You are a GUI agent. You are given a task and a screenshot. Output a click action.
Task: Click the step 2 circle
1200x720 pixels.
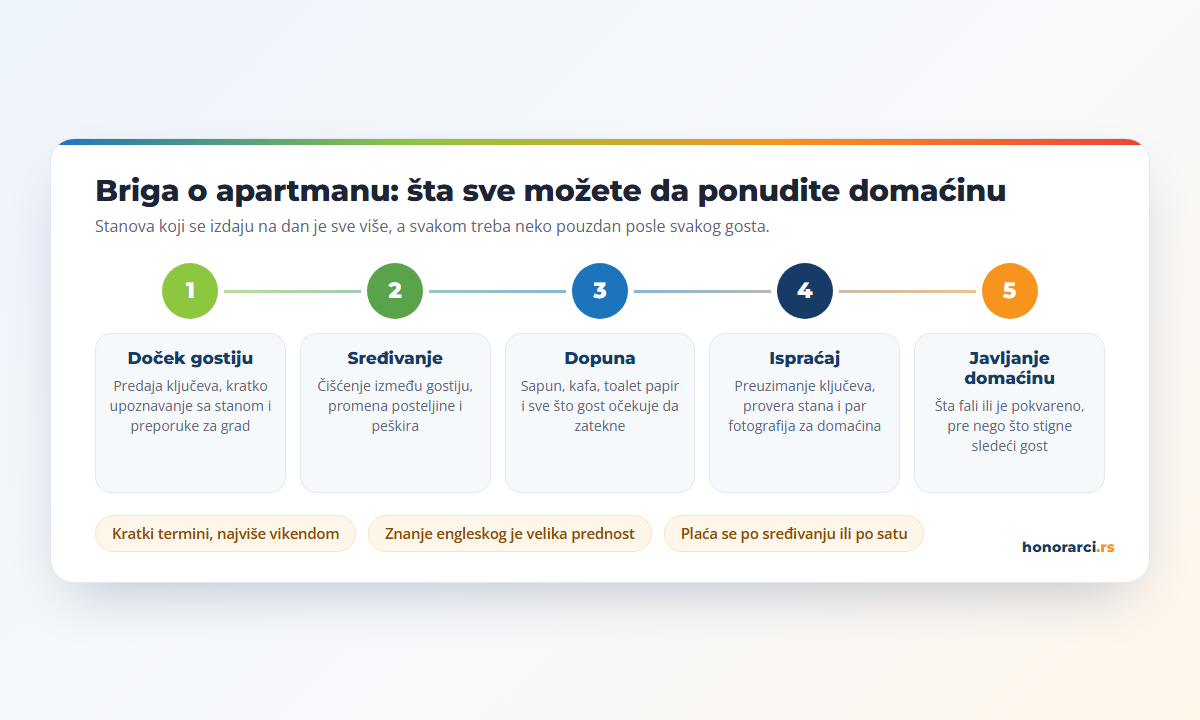click(x=395, y=291)
